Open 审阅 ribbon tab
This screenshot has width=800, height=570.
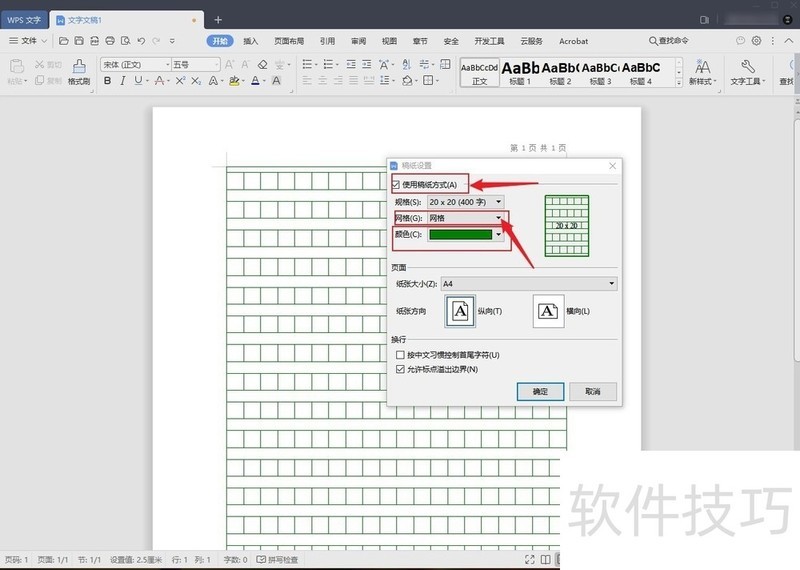[358, 41]
